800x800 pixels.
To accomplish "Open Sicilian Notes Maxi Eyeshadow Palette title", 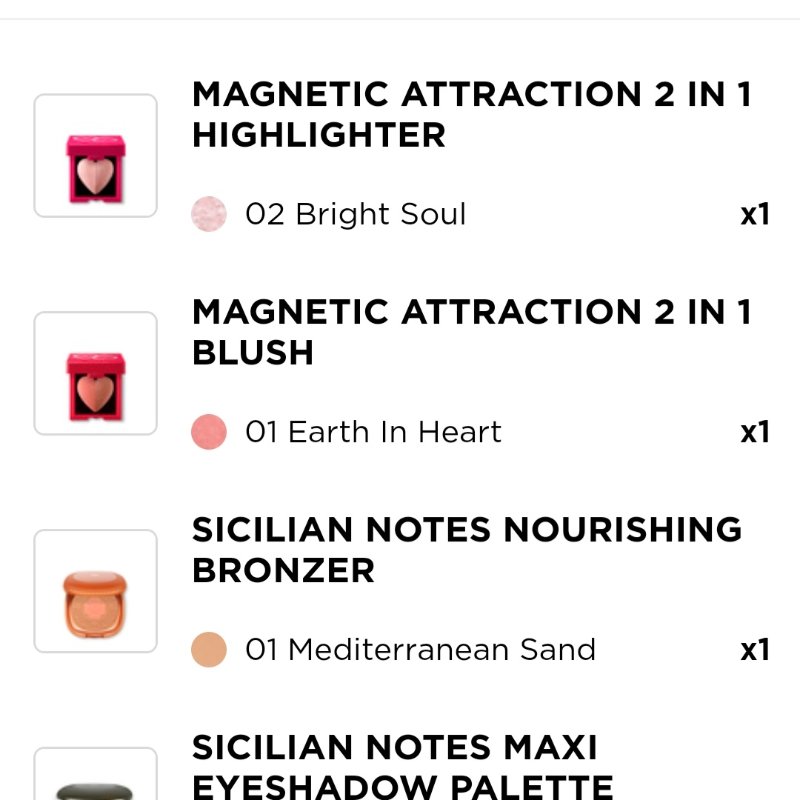I will pyautogui.click(x=403, y=766).
